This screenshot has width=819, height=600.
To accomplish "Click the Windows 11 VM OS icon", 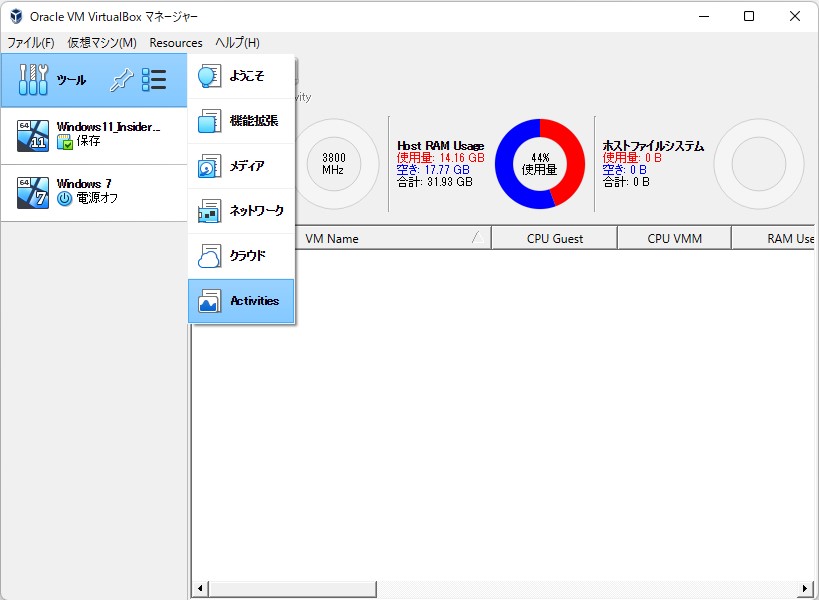I will pos(33,136).
